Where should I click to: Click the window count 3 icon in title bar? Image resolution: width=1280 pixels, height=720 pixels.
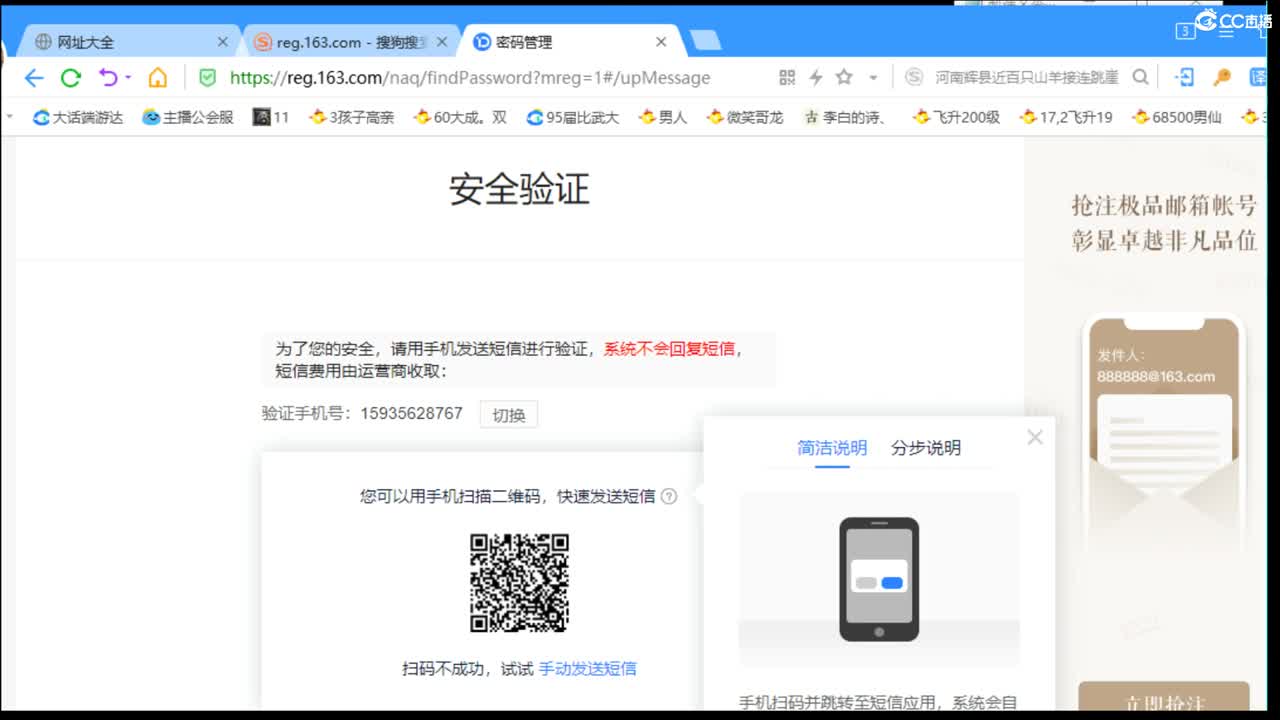pyautogui.click(x=1185, y=31)
